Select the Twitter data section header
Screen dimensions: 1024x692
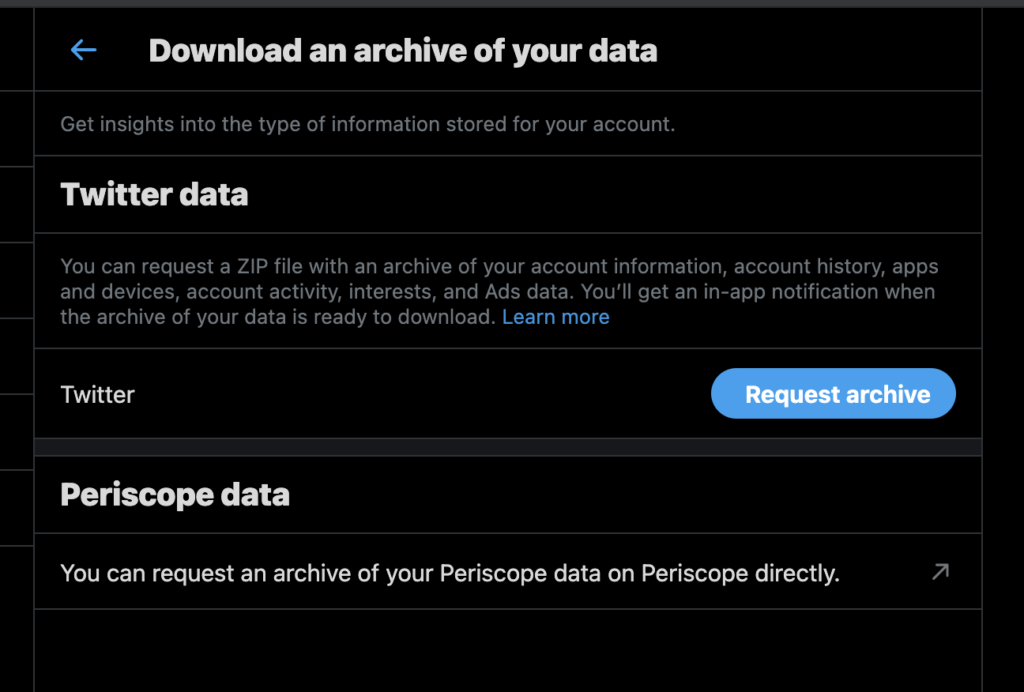(x=153, y=194)
